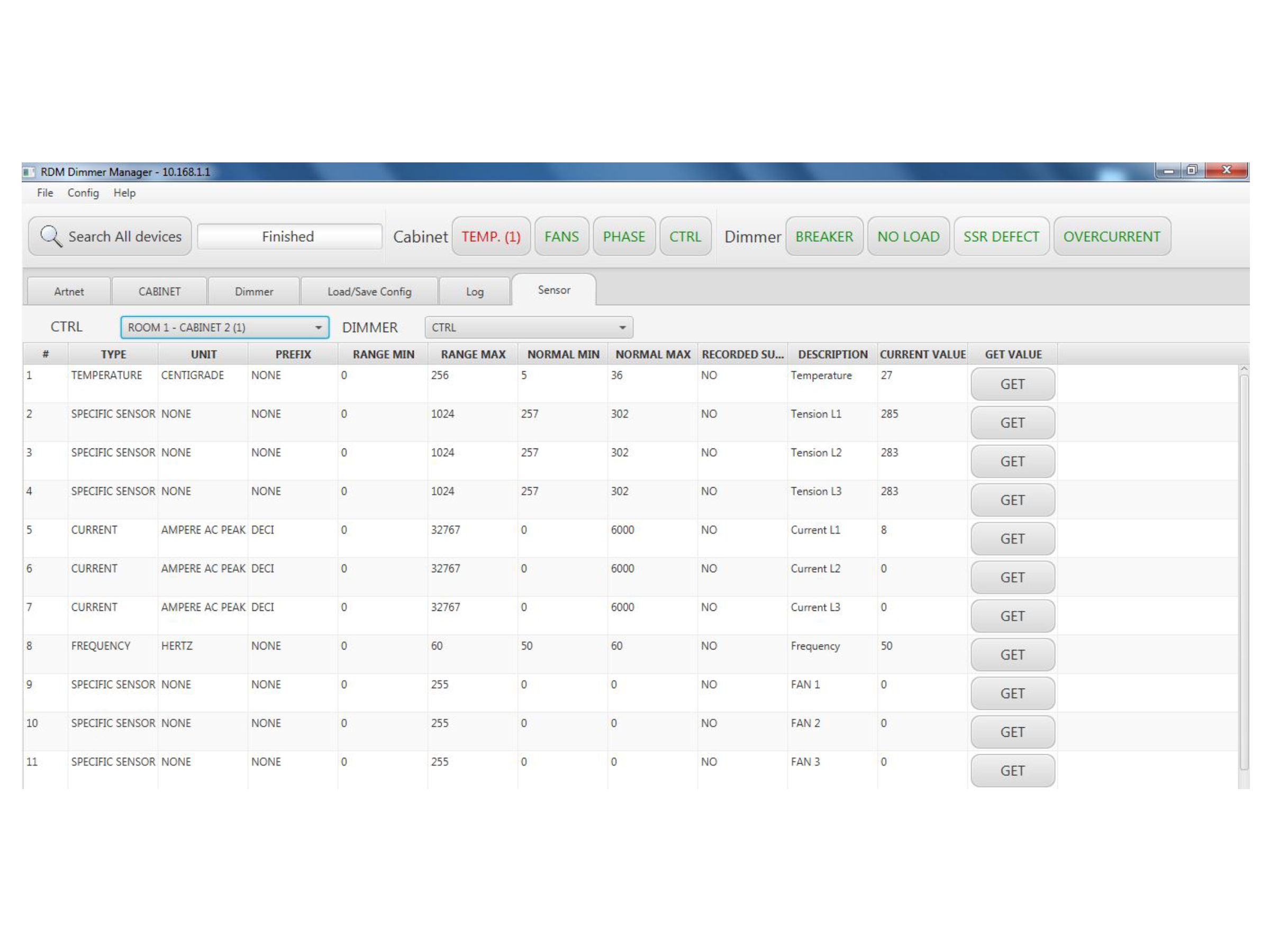Click the magnifier icon in Search All devices

(x=50, y=236)
